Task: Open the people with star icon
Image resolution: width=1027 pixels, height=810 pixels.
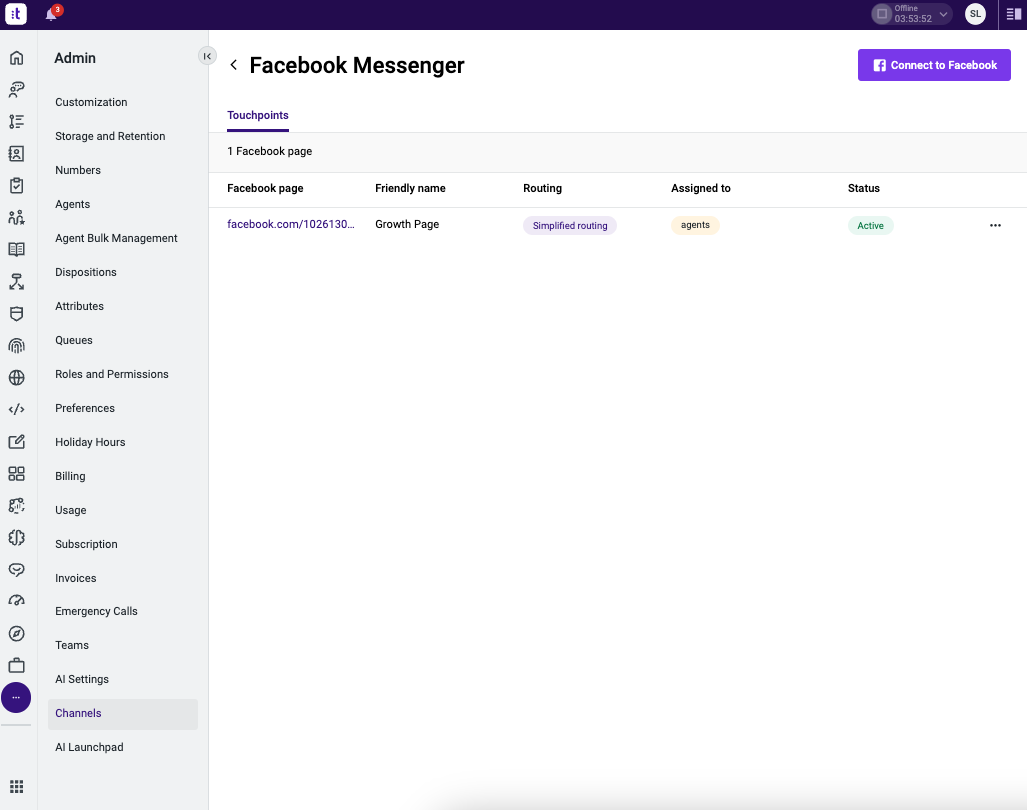Action: tap(16, 217)
